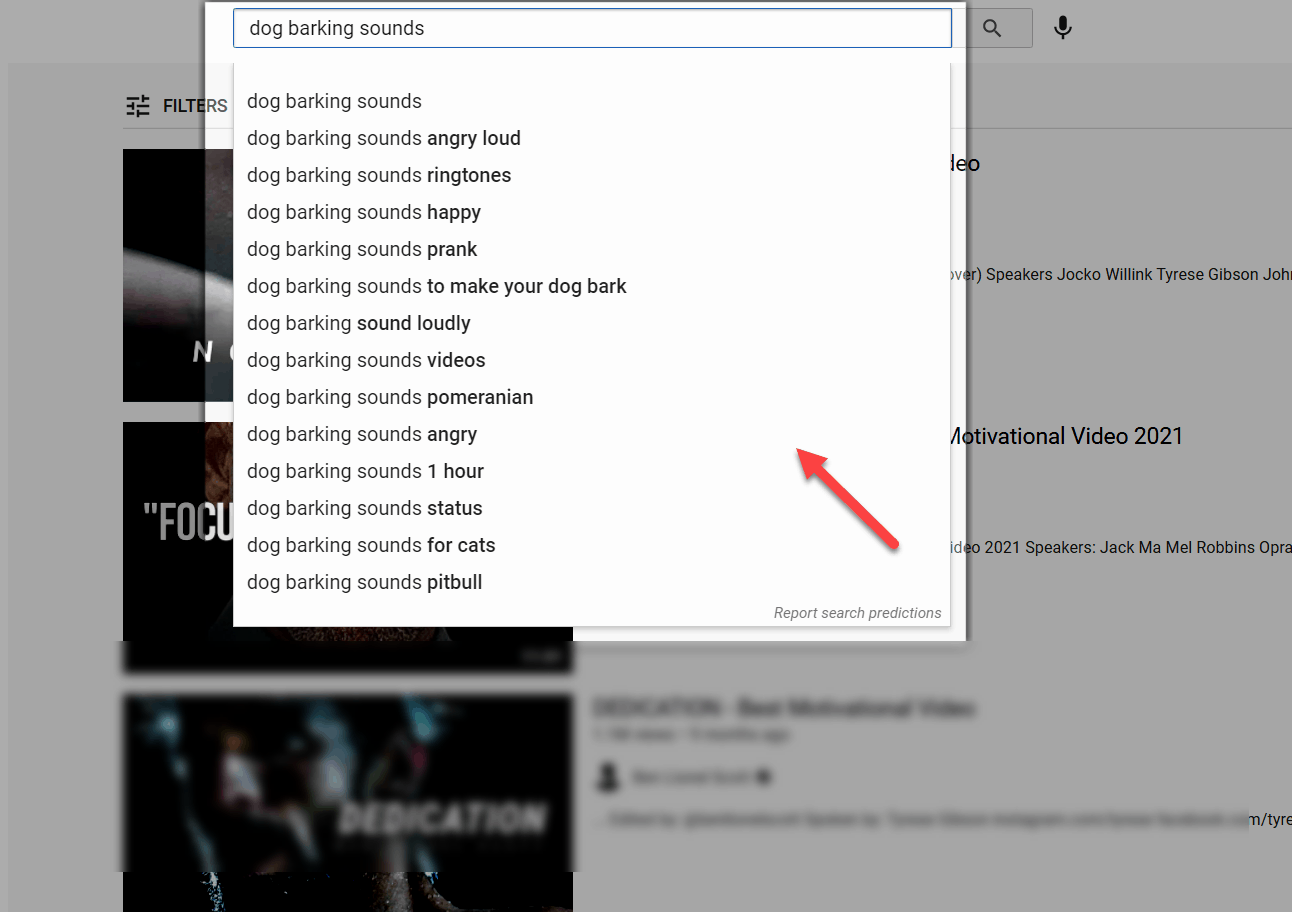Click the DEDICATION video thumbnail

point(347,783)
